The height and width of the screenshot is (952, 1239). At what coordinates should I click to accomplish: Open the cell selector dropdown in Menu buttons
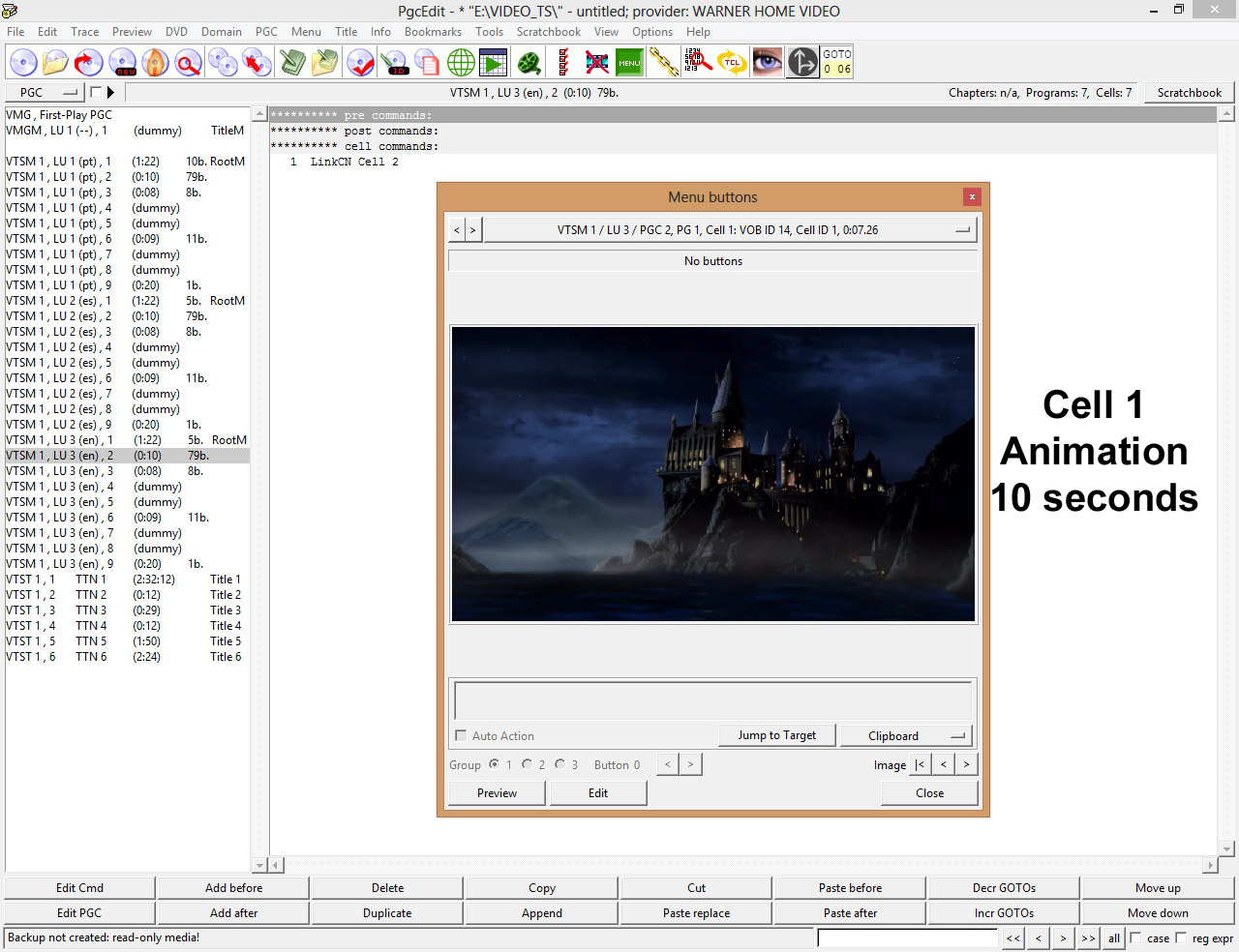pos(730,230)
